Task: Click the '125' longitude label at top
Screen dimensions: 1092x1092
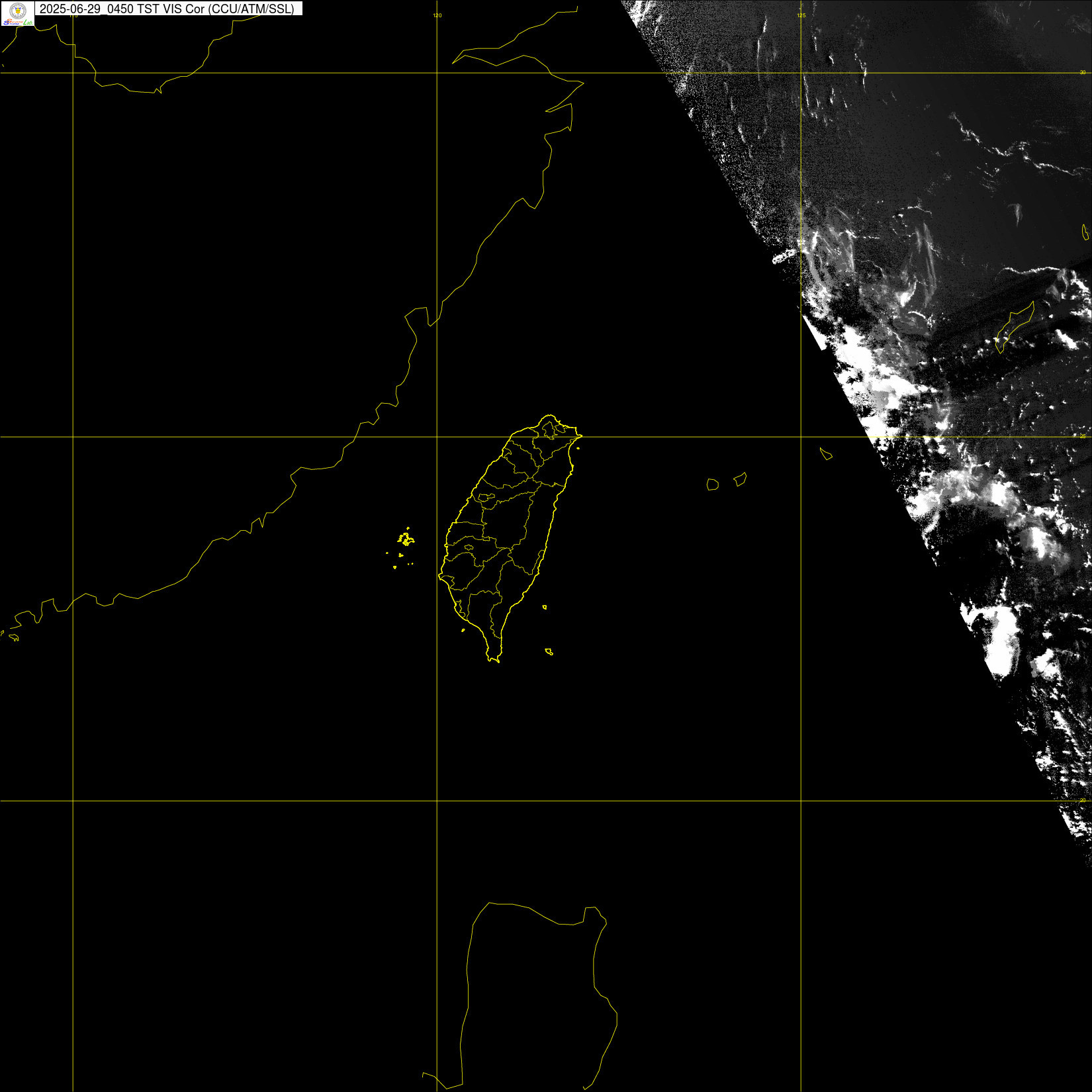Action: click(801, 15)
